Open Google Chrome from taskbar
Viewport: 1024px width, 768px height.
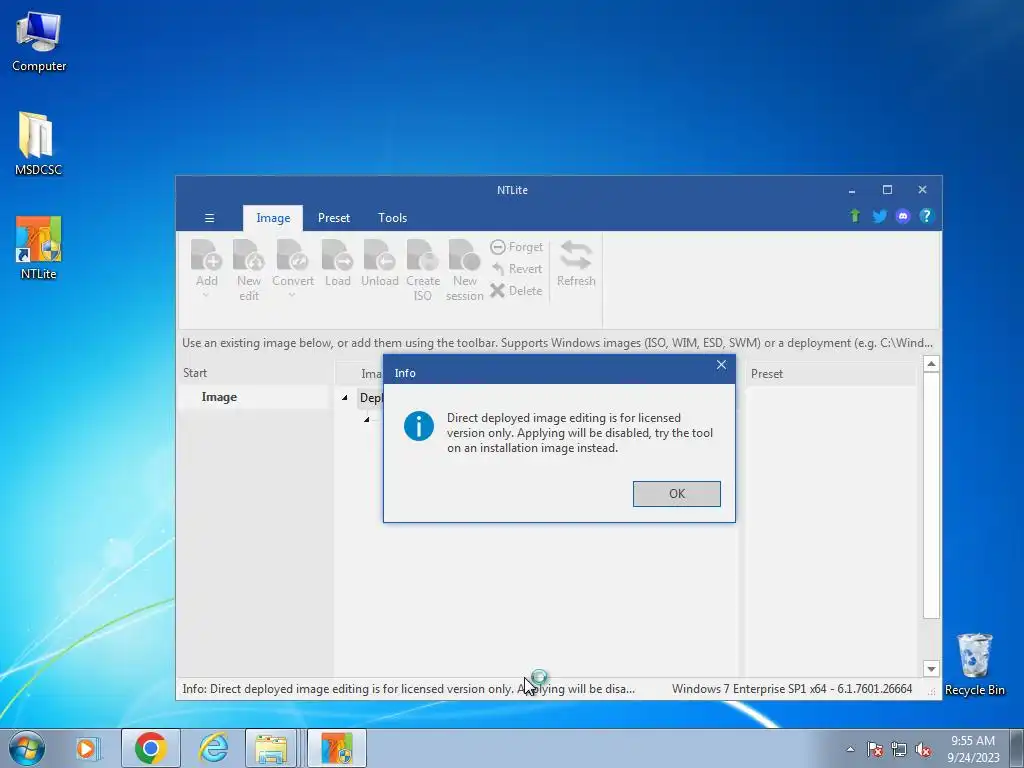coord(150,748)
